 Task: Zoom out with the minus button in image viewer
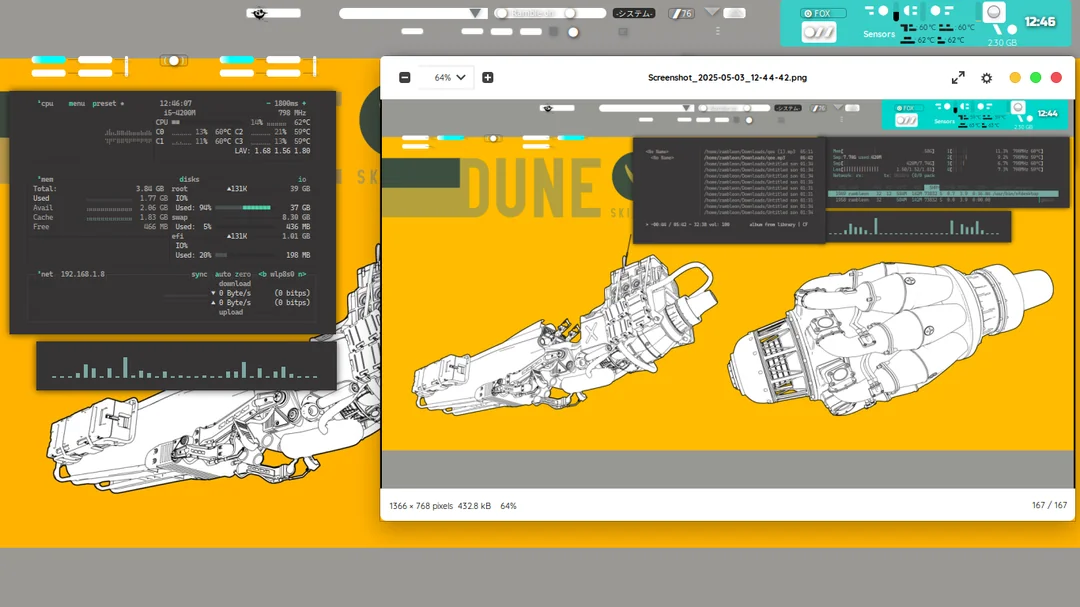(405, 78)
